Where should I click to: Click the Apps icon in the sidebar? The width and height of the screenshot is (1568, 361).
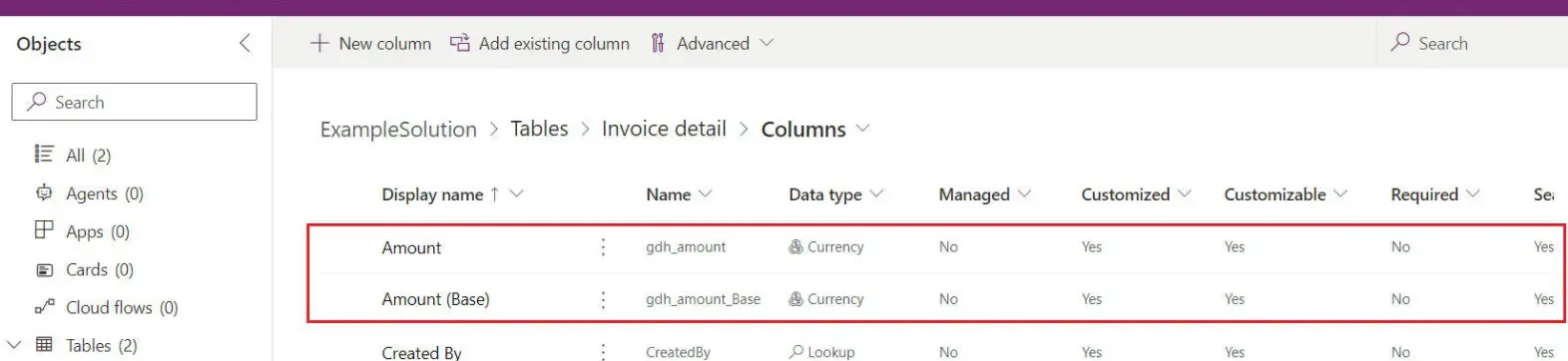tap(44, 230)
